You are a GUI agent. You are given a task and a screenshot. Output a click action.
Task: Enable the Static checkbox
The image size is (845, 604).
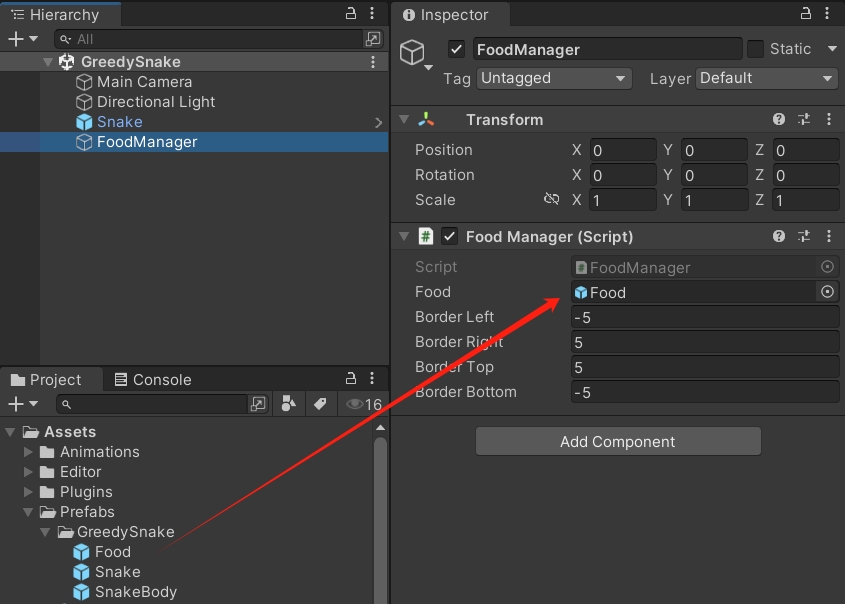[756, 49]
